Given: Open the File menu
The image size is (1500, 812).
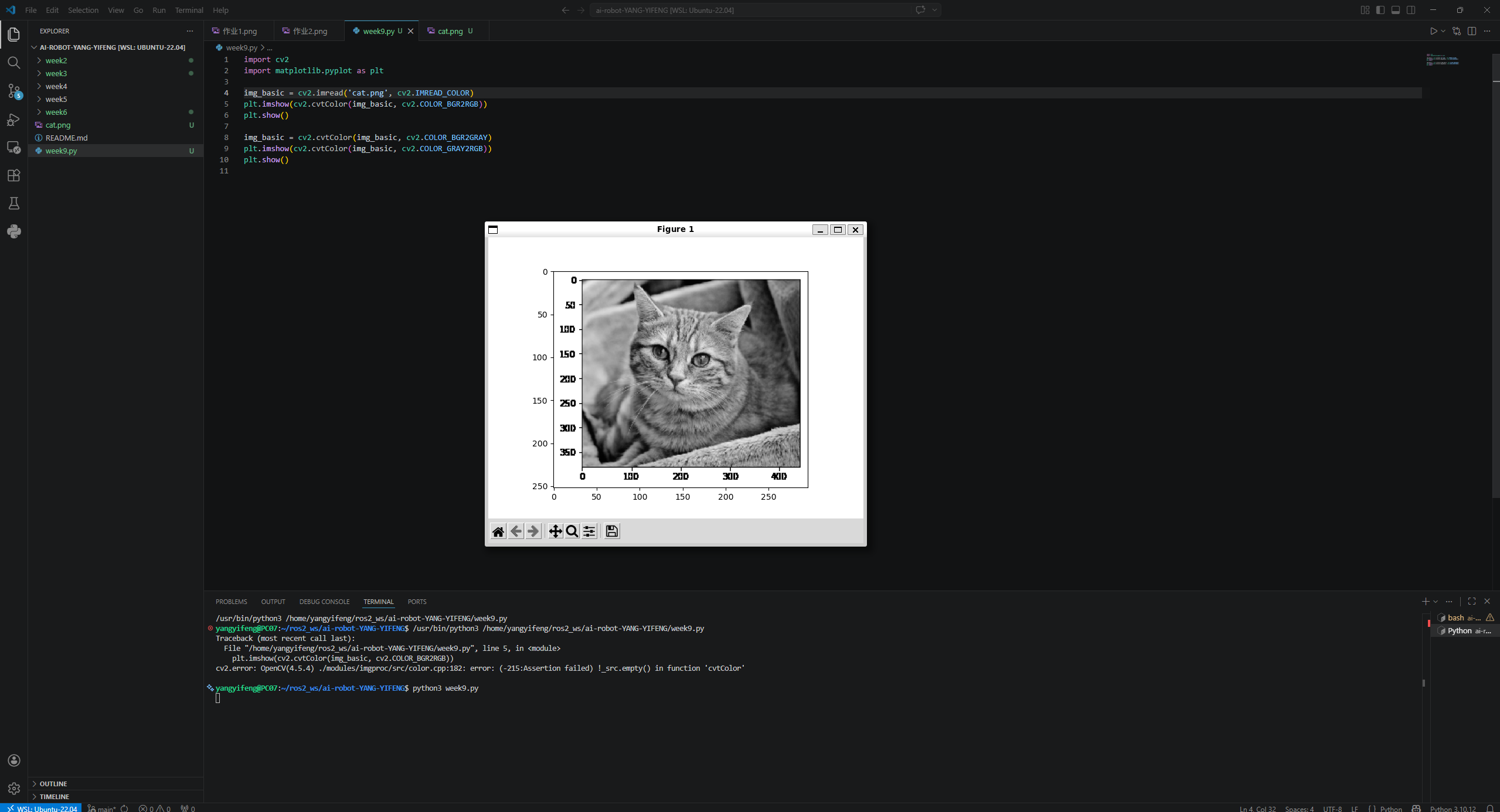Looking at the screenshot, I should point(31,10).
